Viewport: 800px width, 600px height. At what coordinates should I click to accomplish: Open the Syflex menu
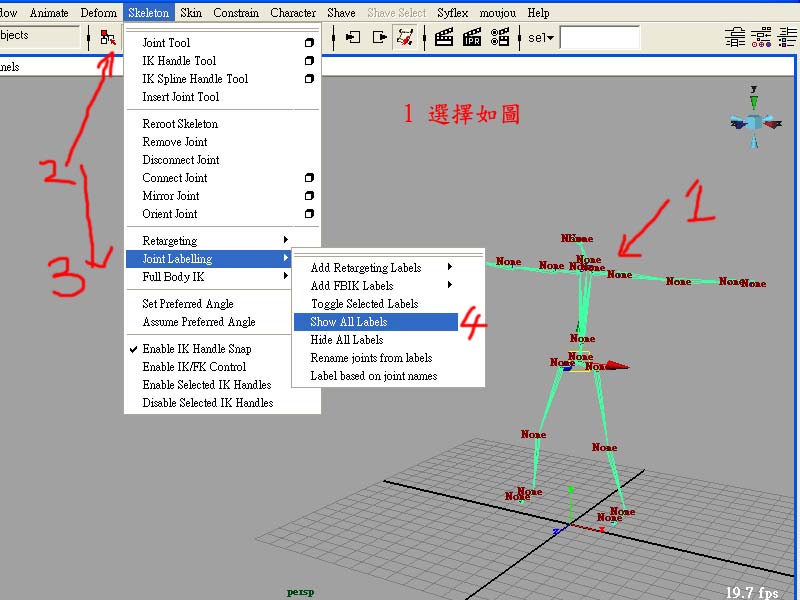point(453,13)
